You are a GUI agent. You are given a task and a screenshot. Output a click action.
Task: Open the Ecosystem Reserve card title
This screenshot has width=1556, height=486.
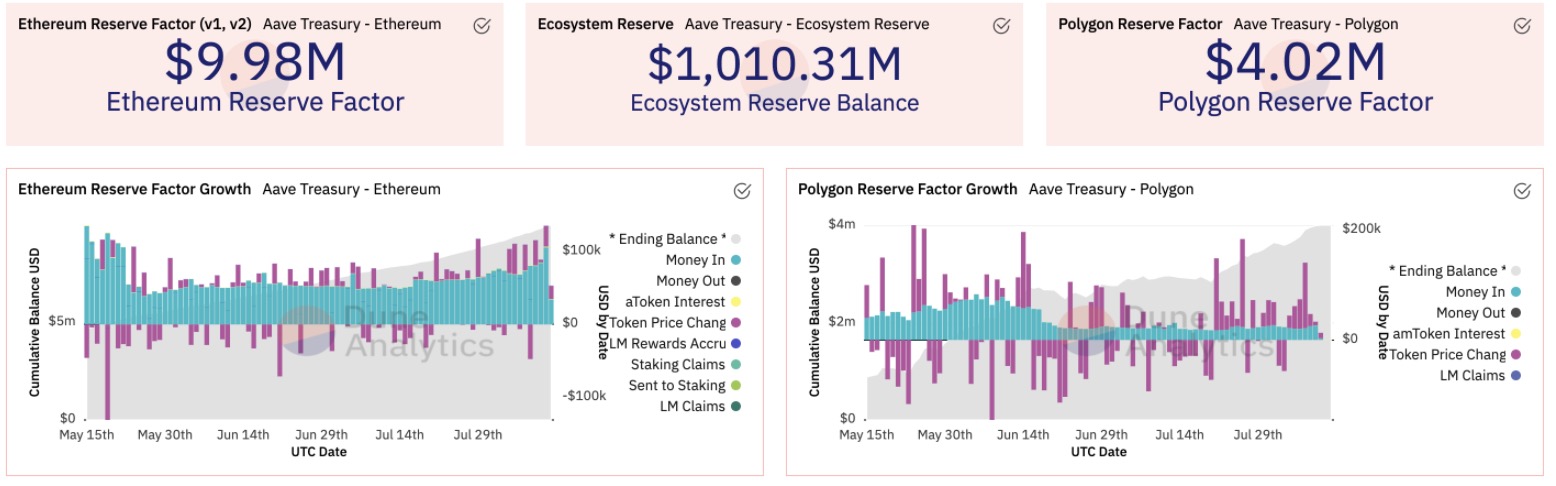click(606, 24)
